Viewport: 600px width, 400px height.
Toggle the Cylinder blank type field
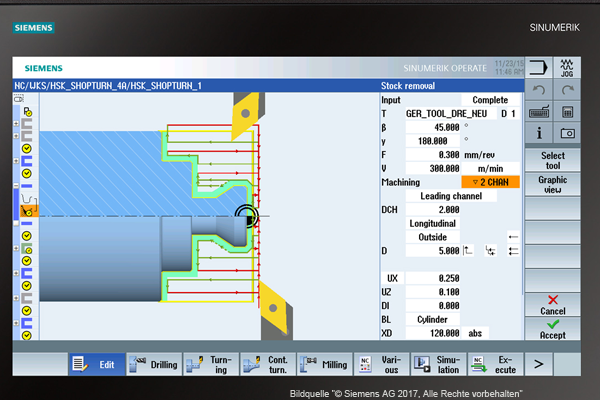[432, 319]
